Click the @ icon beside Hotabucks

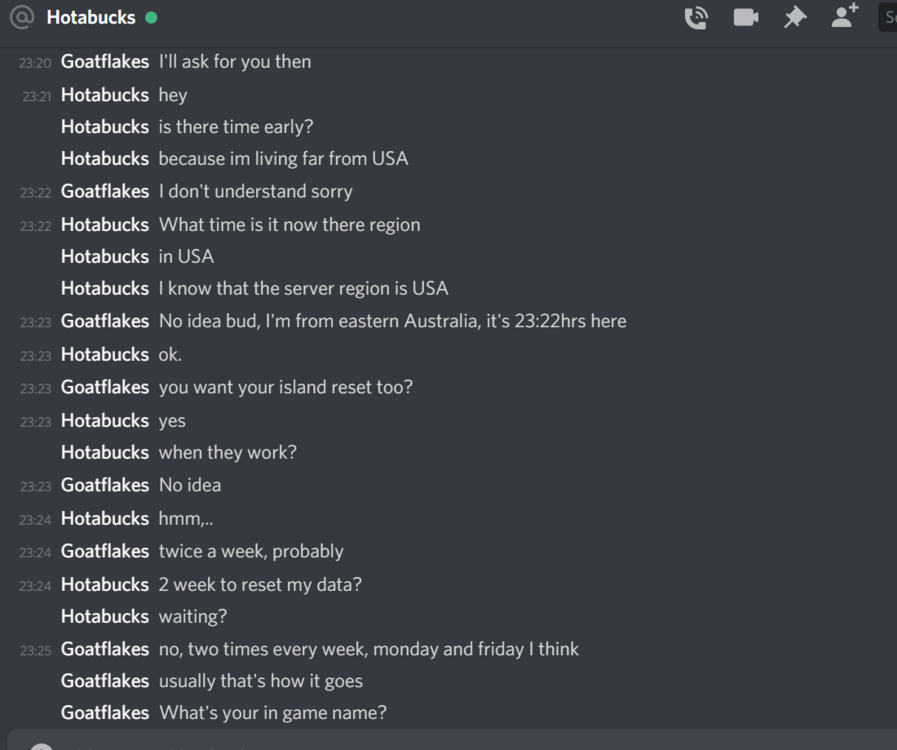click(x=21, y=17)
